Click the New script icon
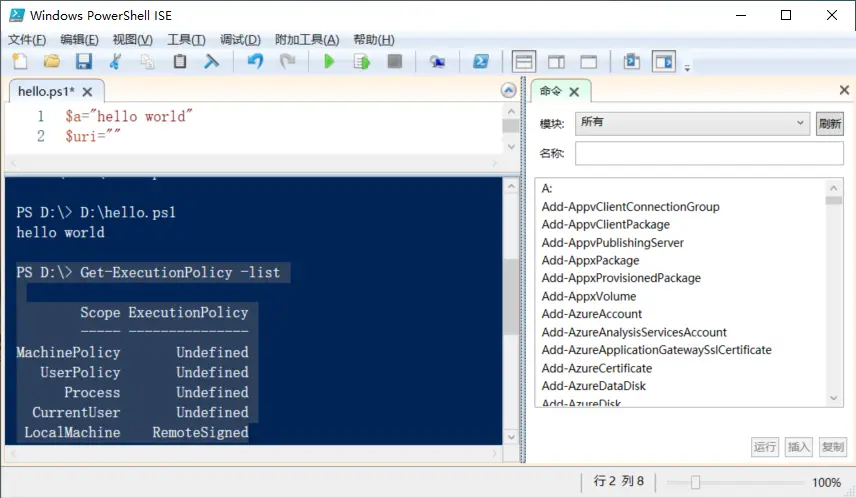This screenshot has height=498, width=856. 21,62
